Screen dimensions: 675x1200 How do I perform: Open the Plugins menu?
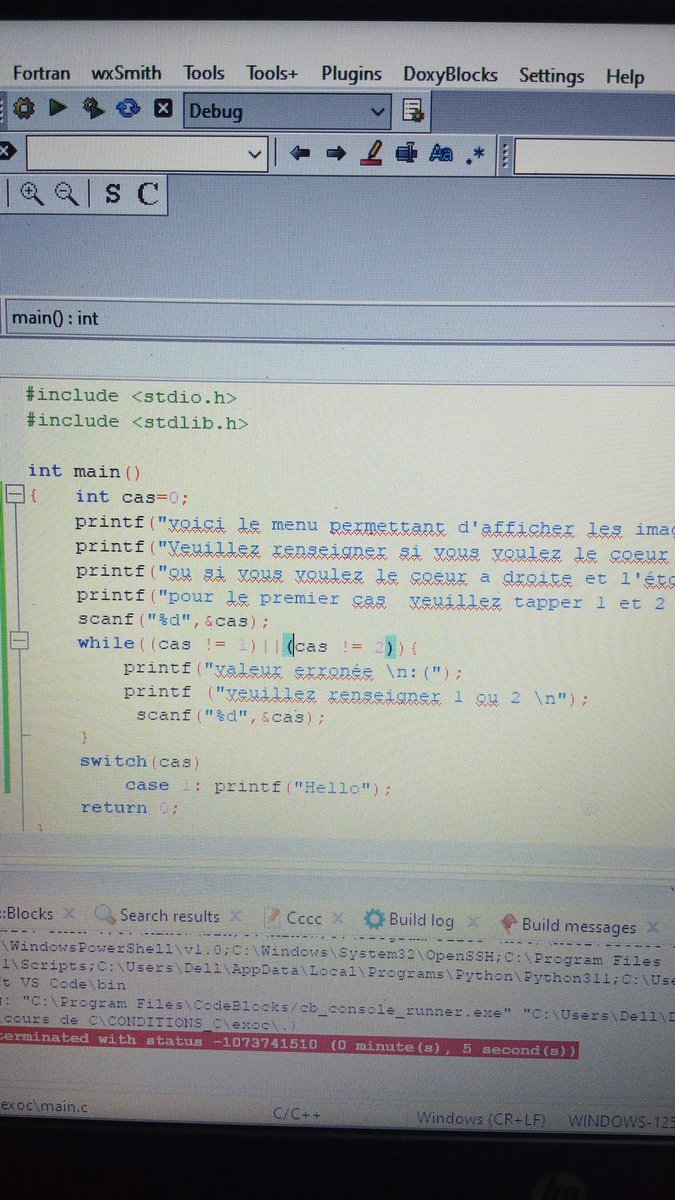(352, 74)
